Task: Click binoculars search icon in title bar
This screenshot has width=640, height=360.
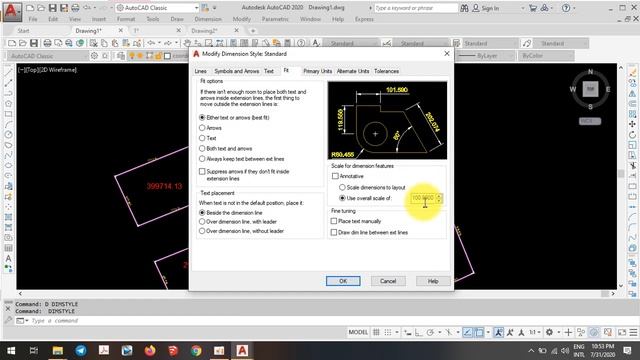Action: click(x=464, y=8)
